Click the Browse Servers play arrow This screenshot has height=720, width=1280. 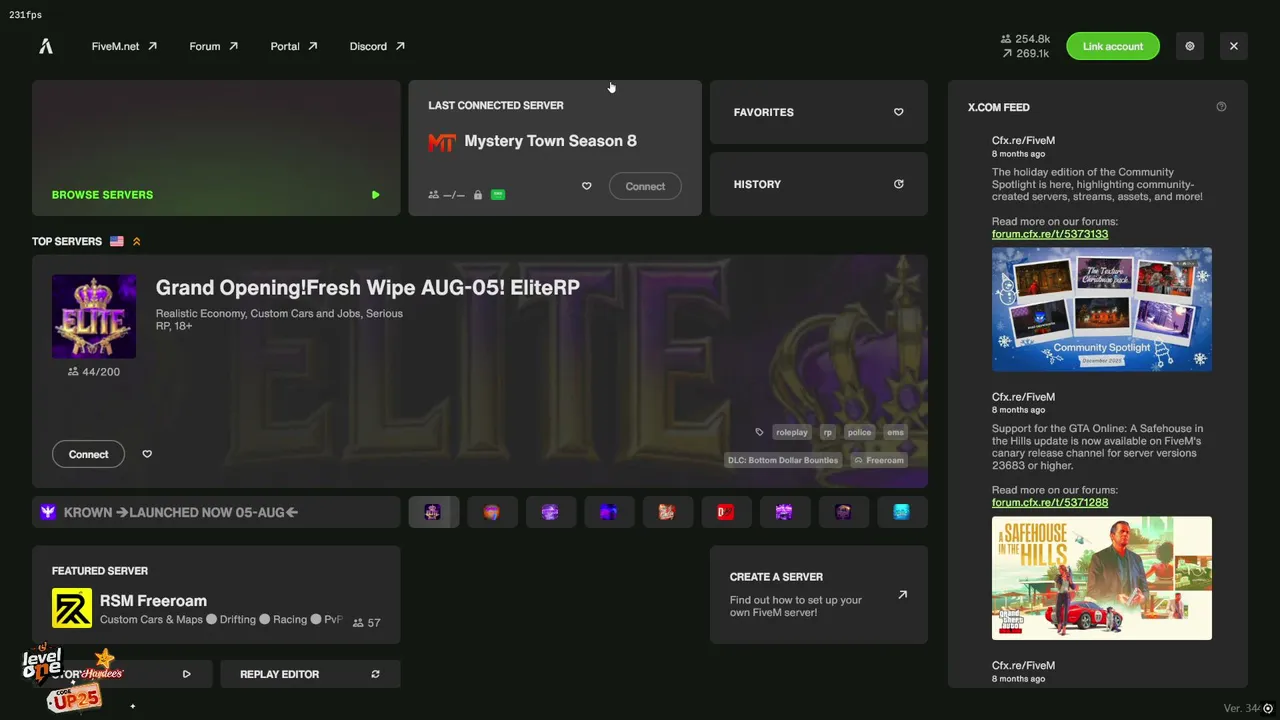(375, 195)
